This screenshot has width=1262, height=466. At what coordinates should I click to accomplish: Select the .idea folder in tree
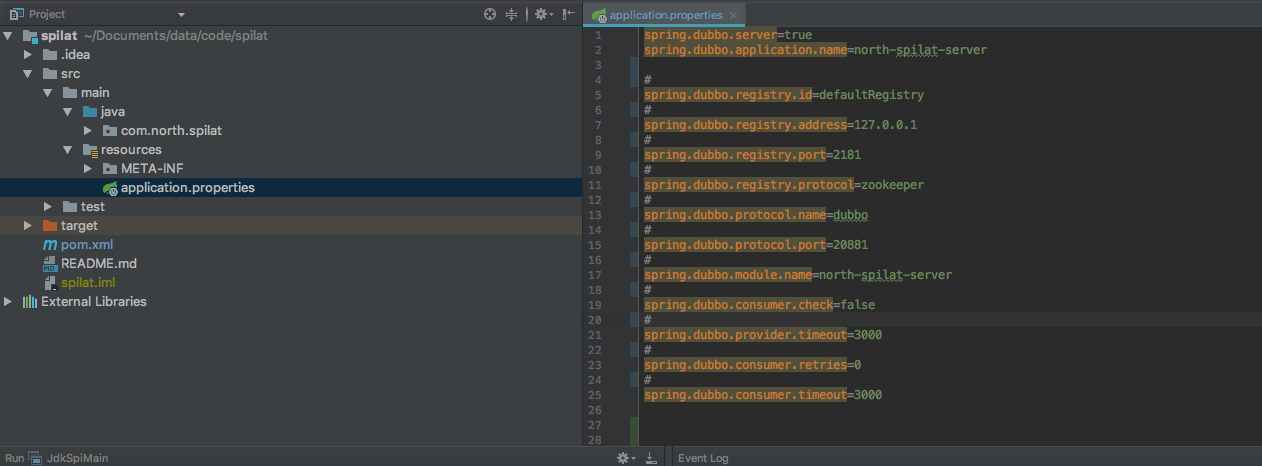pyautogui.click(x=75, y=55)
